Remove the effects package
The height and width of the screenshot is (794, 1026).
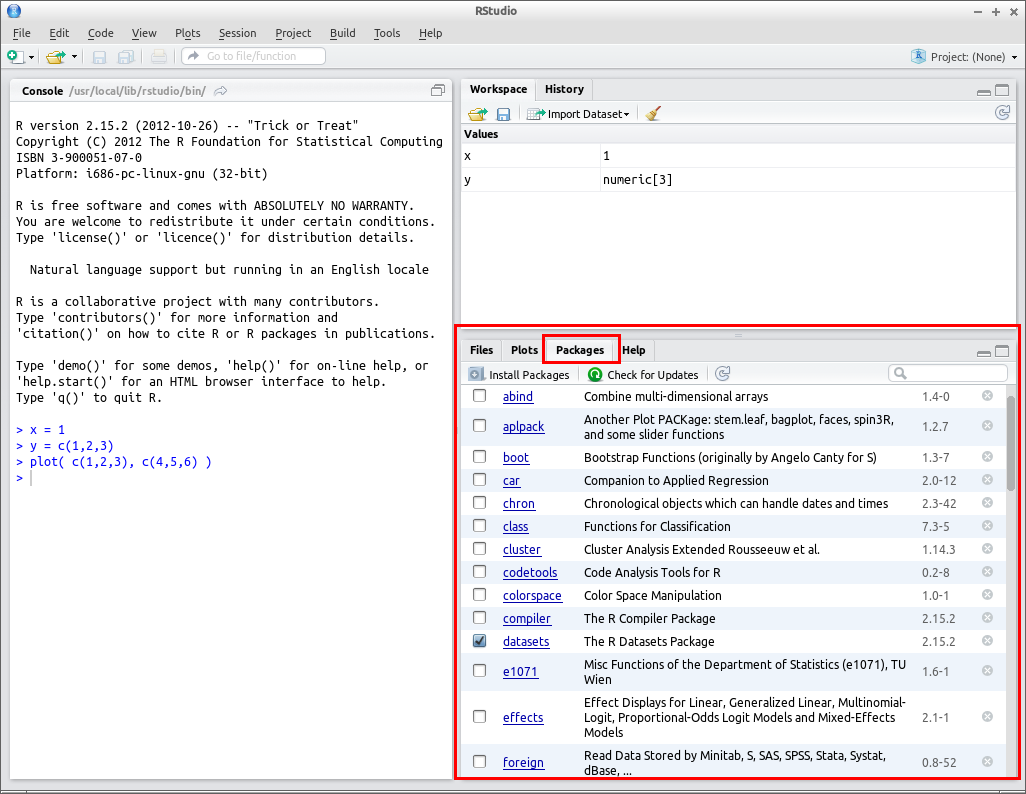coord(987,716)
